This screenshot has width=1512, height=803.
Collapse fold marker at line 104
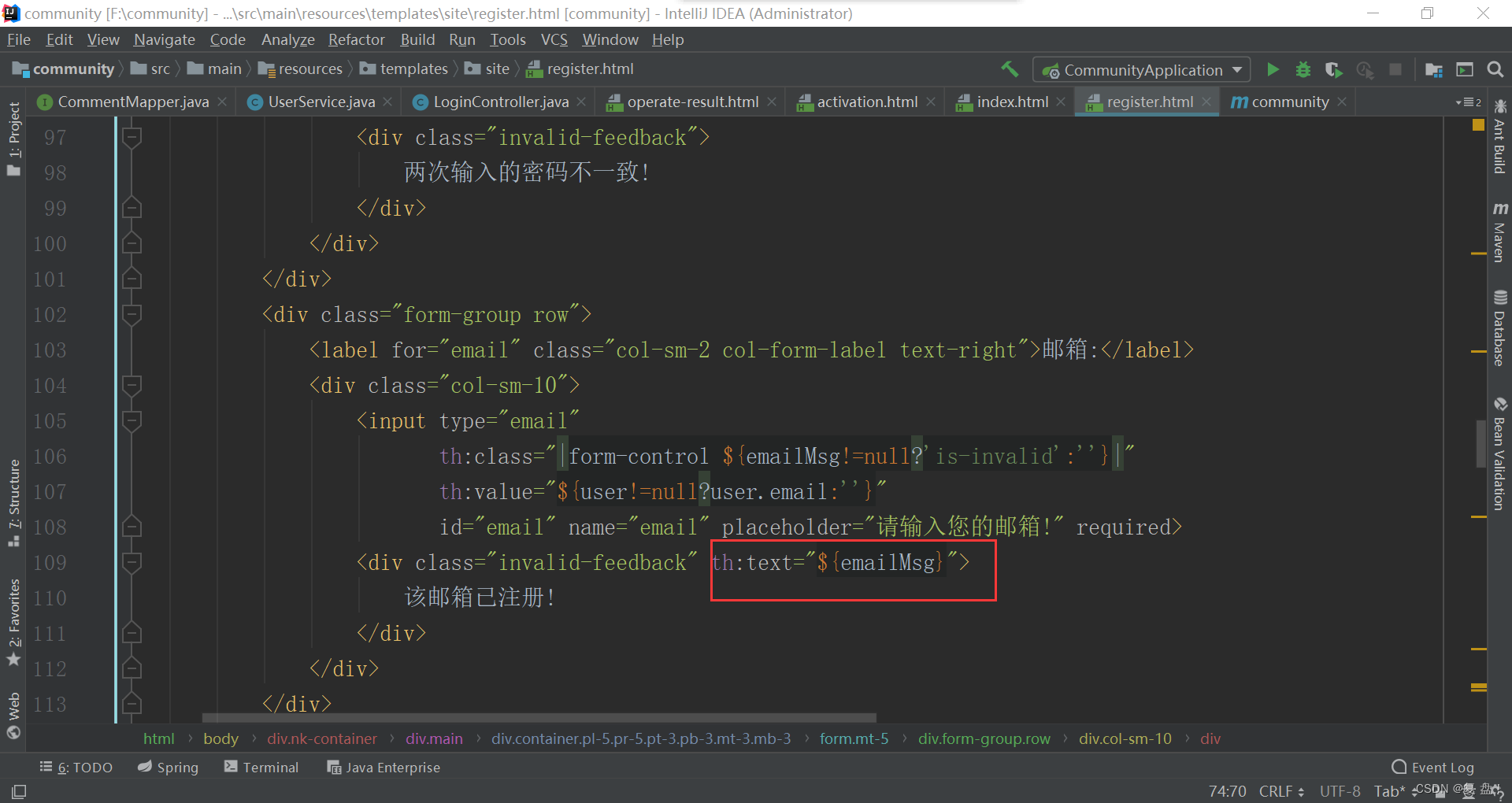(x=132, y=386)
